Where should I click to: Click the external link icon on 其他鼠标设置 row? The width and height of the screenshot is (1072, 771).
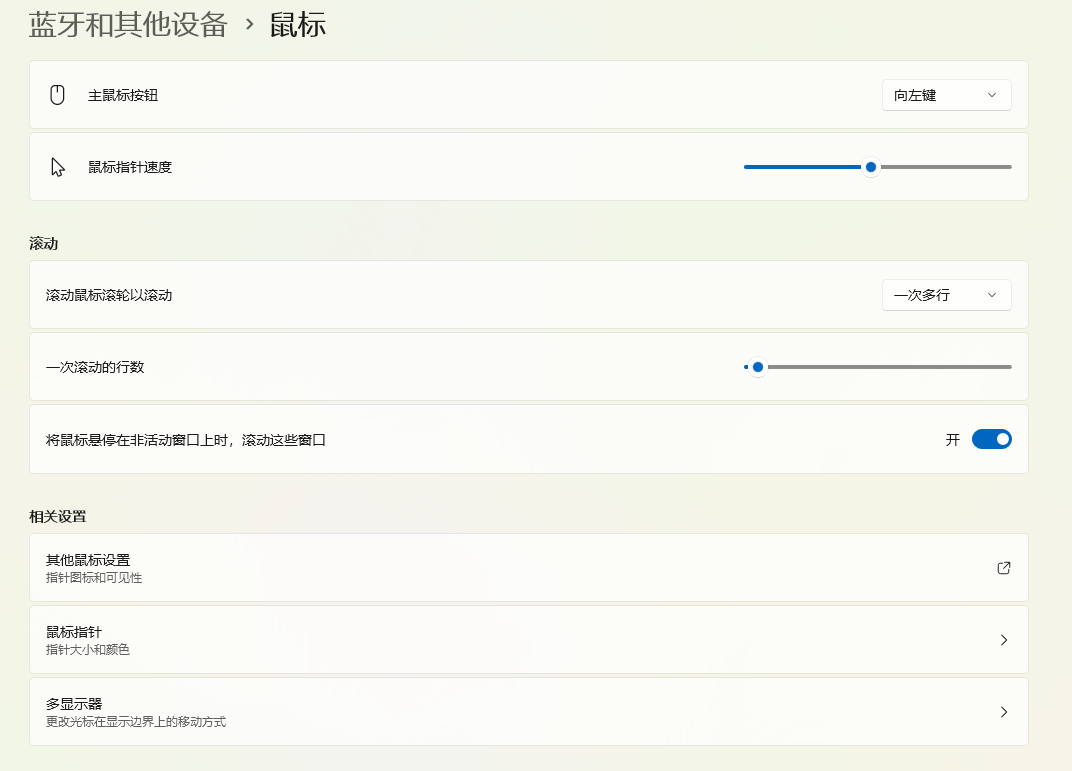coord(1003,567)
